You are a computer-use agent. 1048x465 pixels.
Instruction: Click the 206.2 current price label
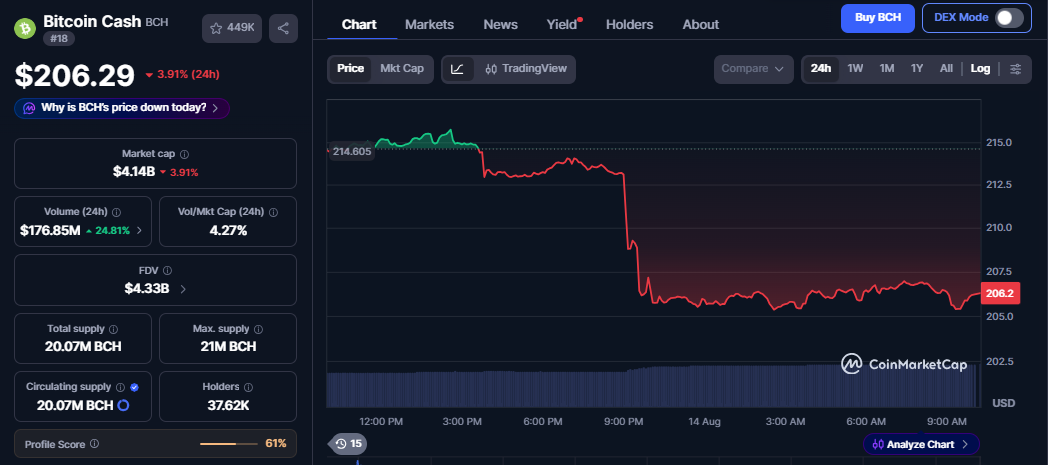pos(1000,294)
